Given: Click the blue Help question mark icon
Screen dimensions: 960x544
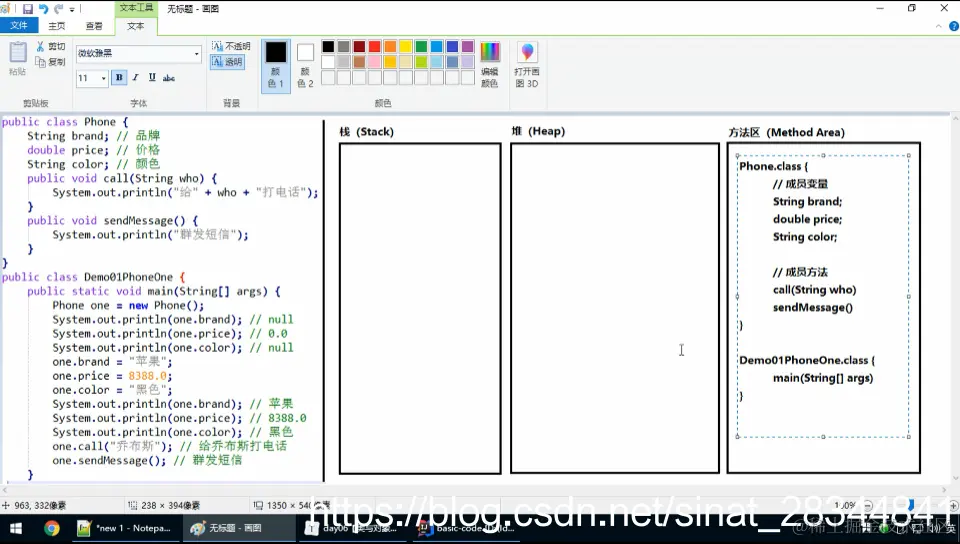Looking at the screenshot, I should tap(954, 26).
